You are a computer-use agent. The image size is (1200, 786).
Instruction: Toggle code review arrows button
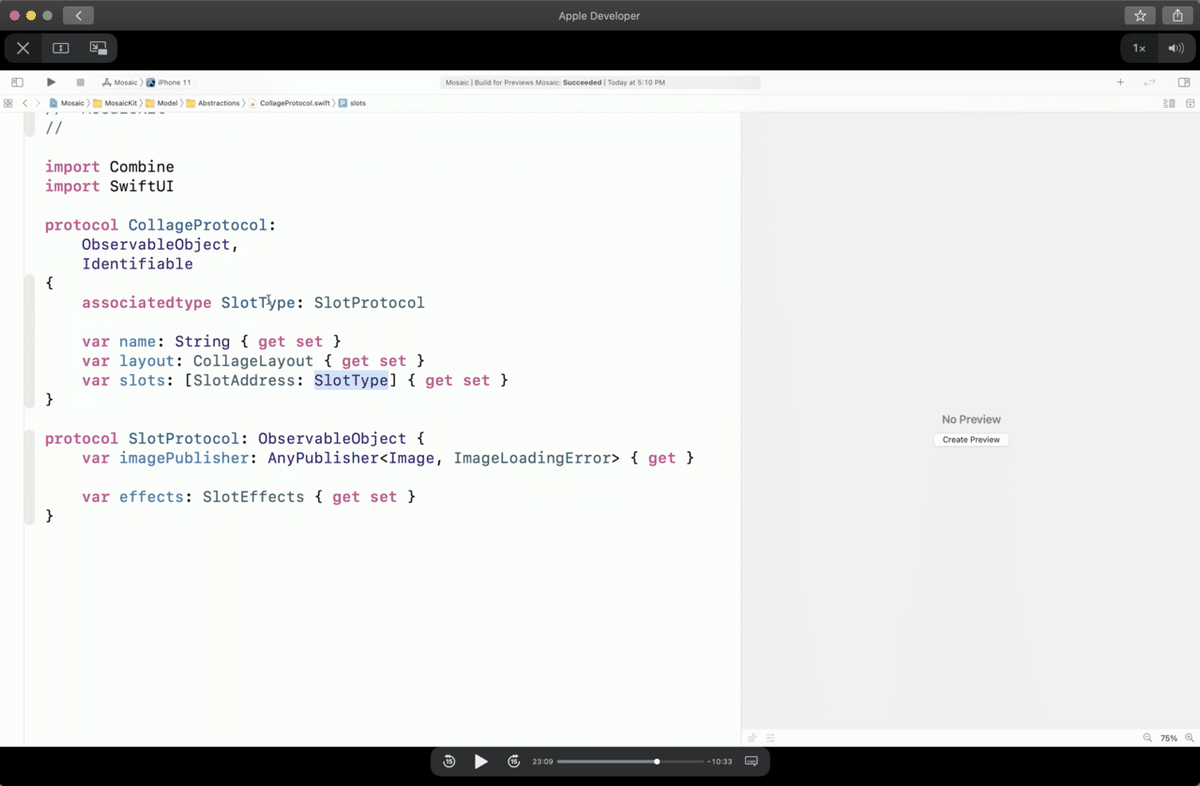pos(1150,82)
